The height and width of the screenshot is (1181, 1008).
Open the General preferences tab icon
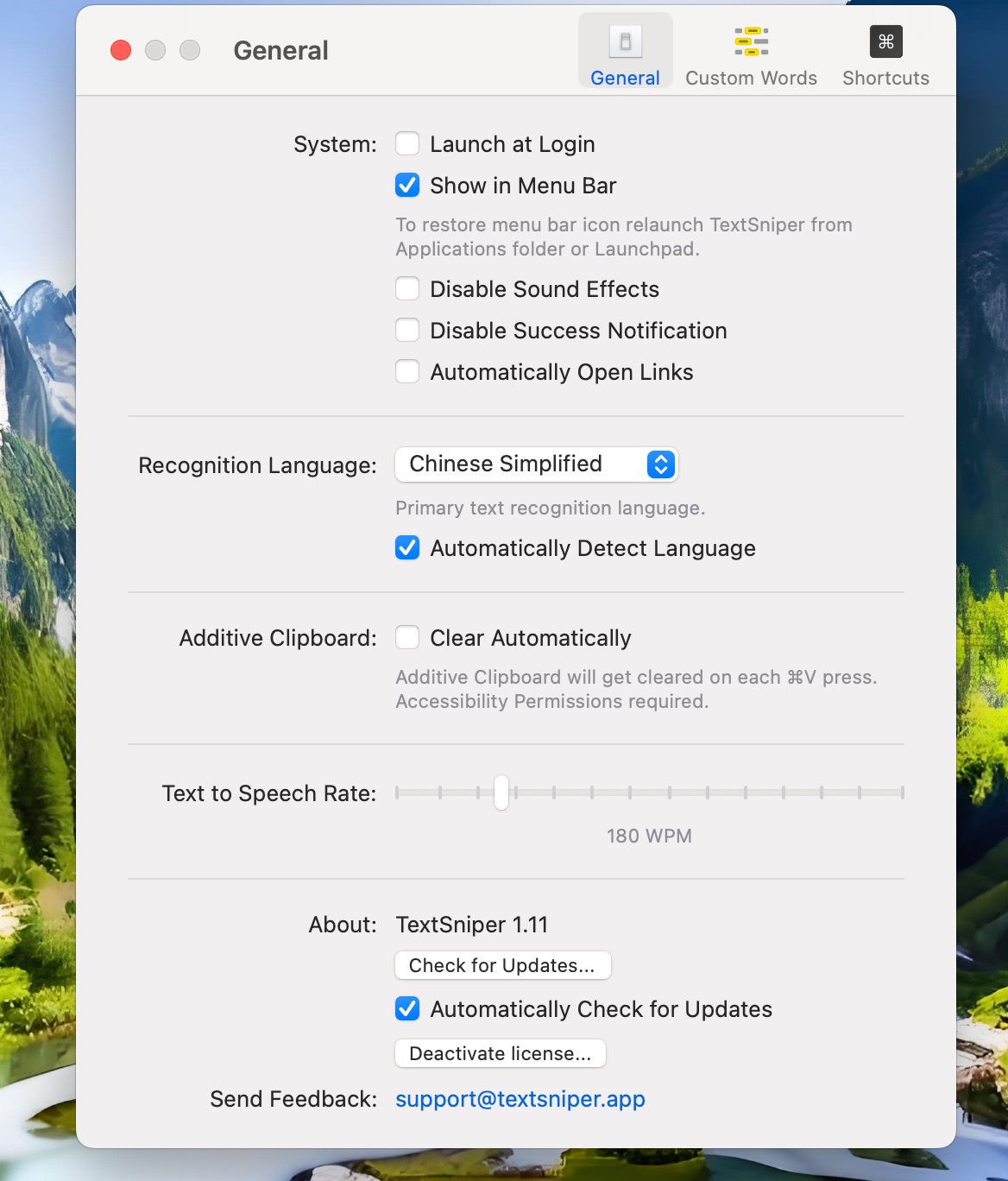pyautogui.click(x=625, y=41)
